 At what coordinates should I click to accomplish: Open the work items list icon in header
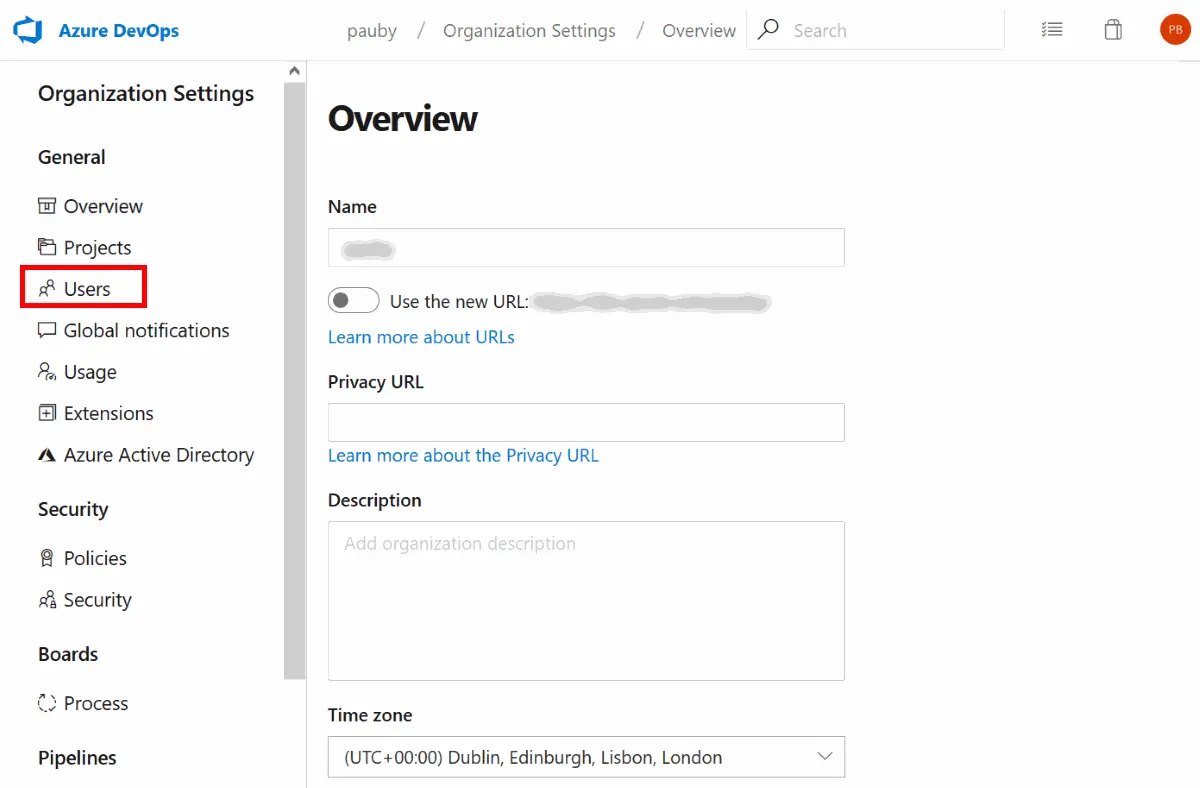1052,30
